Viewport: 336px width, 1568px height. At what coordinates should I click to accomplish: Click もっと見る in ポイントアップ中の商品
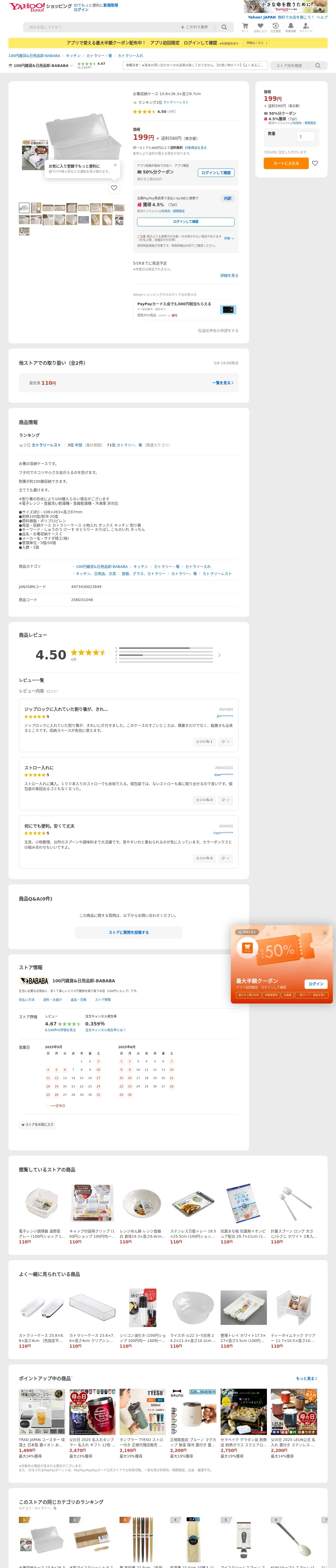[307, 1379]
